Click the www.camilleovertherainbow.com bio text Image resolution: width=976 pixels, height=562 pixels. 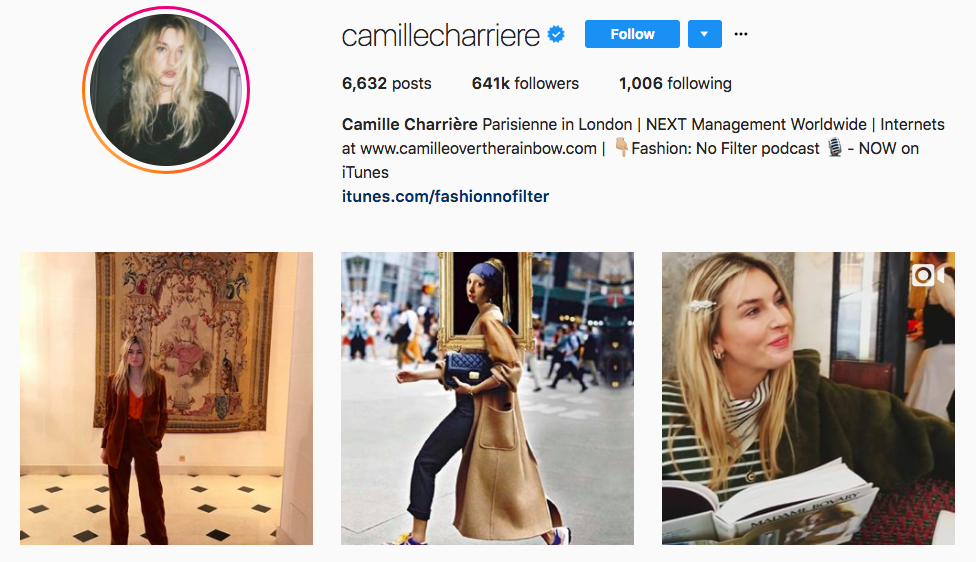pos(478,149)
